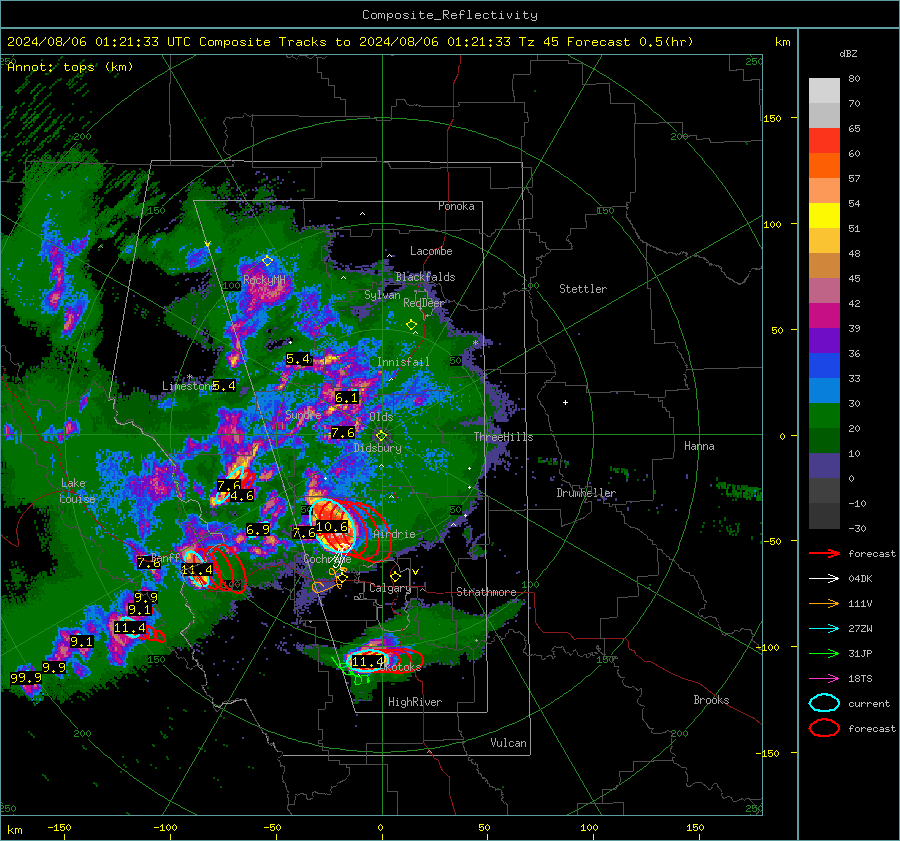The height and width of the screenshot is (841, 900).
Task: Click the magenta 18TS arrow legend icon
Action: pos(824,679)
